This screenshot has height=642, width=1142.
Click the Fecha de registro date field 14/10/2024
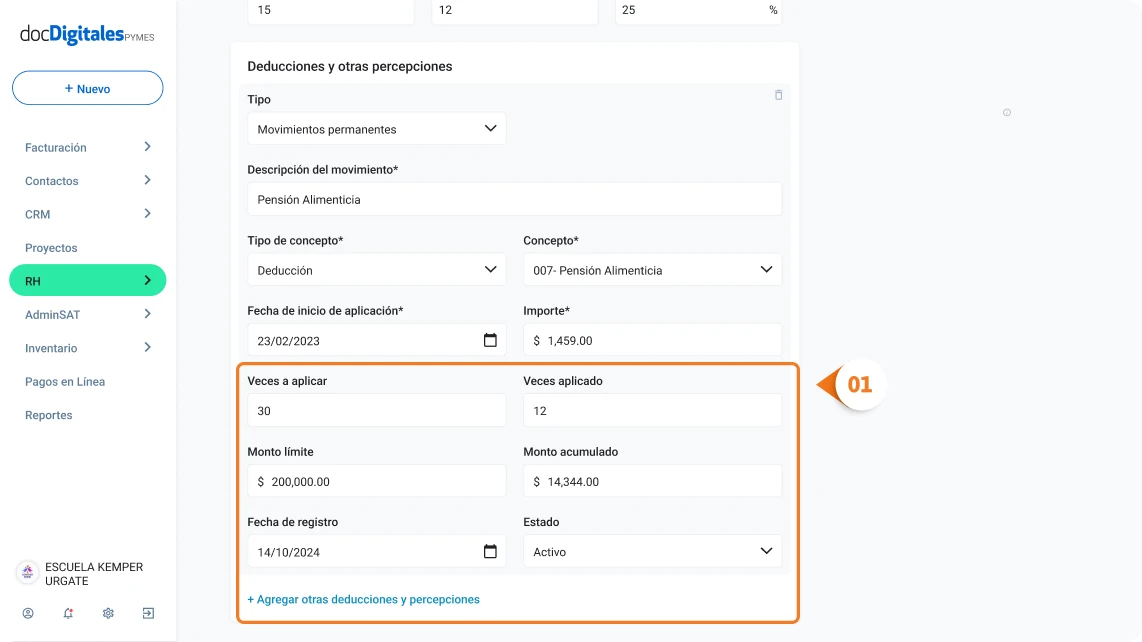point(377,552)
